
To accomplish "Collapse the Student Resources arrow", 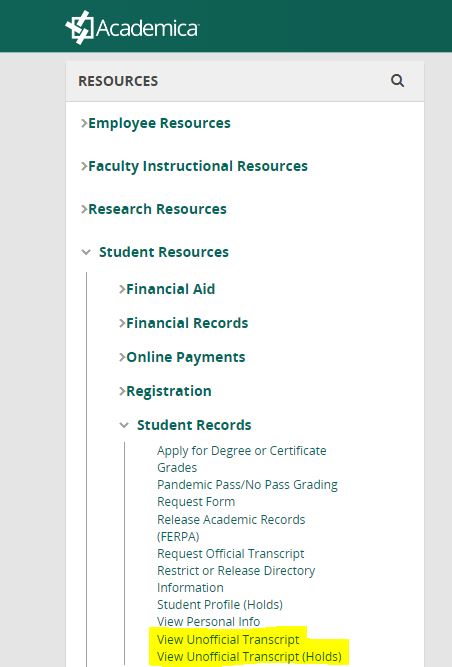I will [x=86, y=252].
